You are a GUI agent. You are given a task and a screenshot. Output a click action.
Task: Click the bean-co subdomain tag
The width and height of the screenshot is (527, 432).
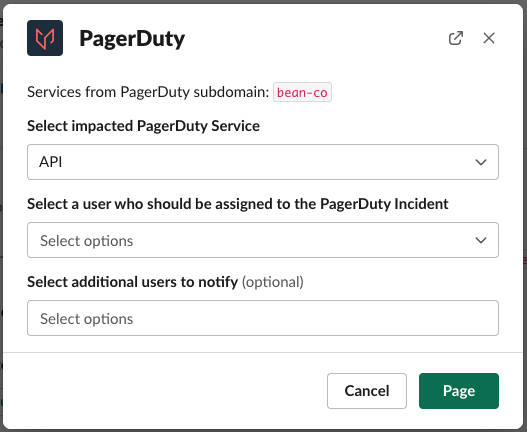tap(302, 92)
